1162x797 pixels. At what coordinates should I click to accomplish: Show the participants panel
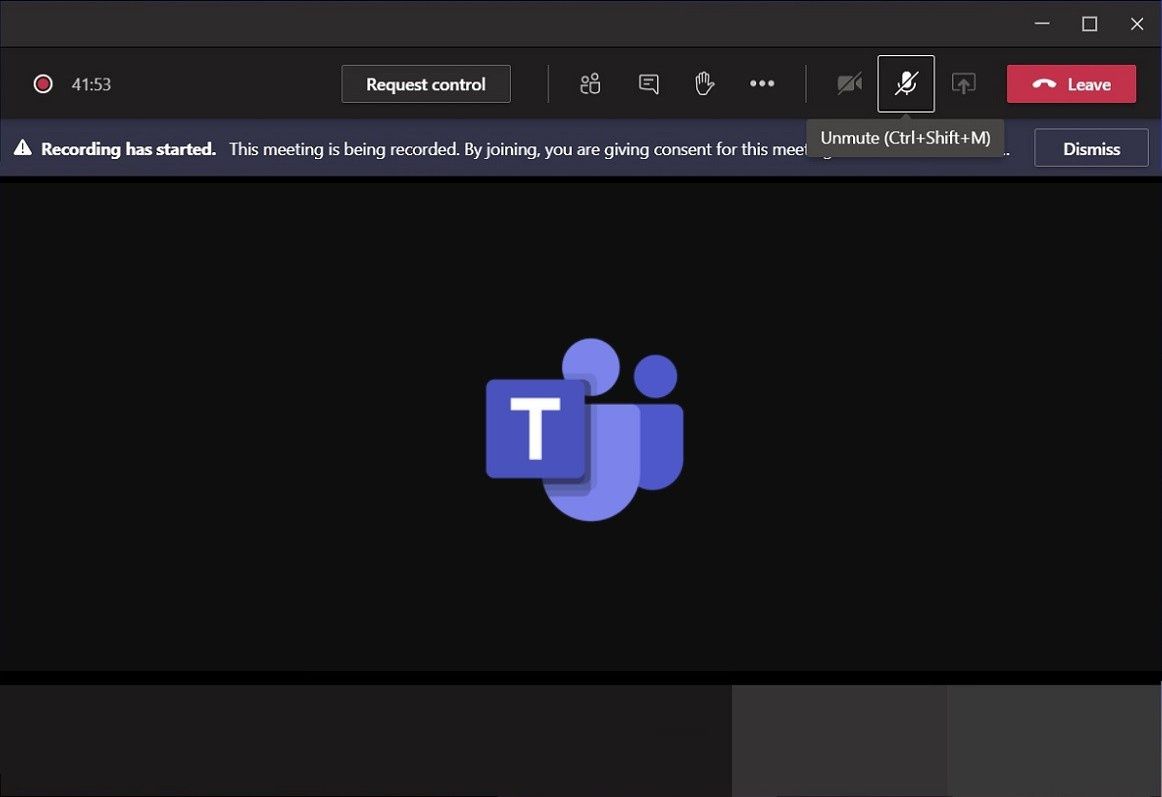pos(590,84)
